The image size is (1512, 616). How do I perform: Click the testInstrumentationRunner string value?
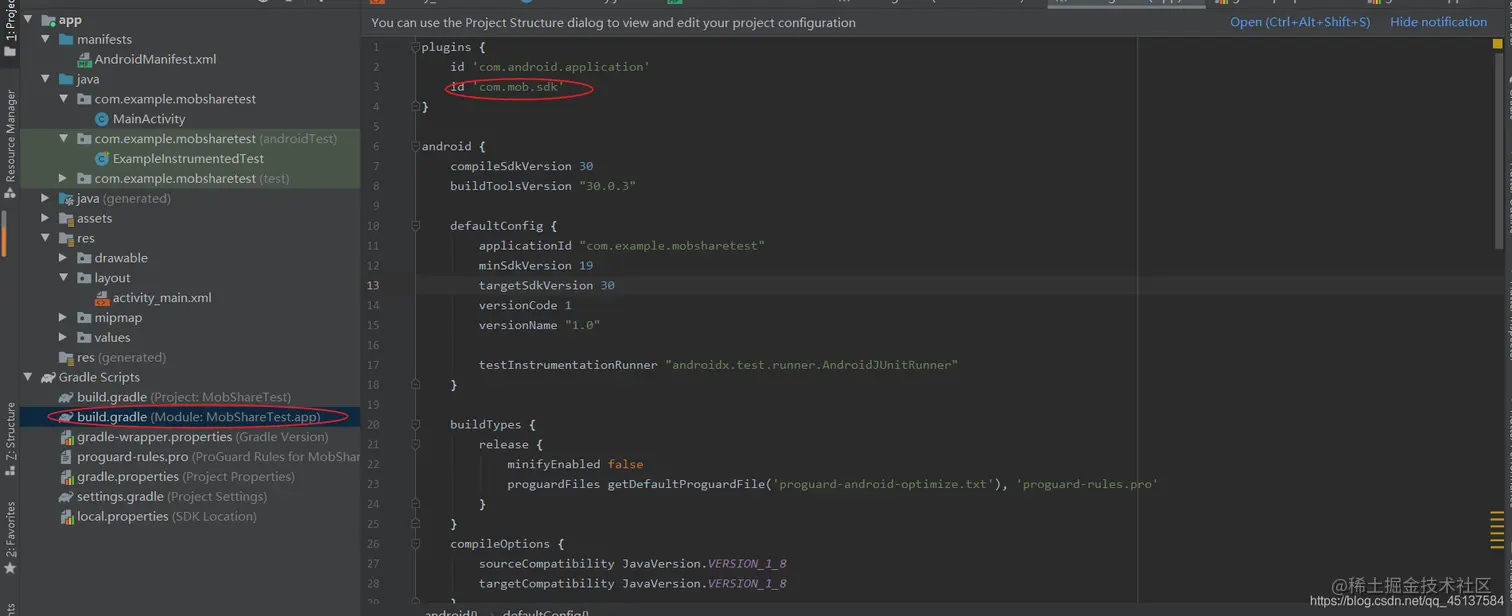812,365
